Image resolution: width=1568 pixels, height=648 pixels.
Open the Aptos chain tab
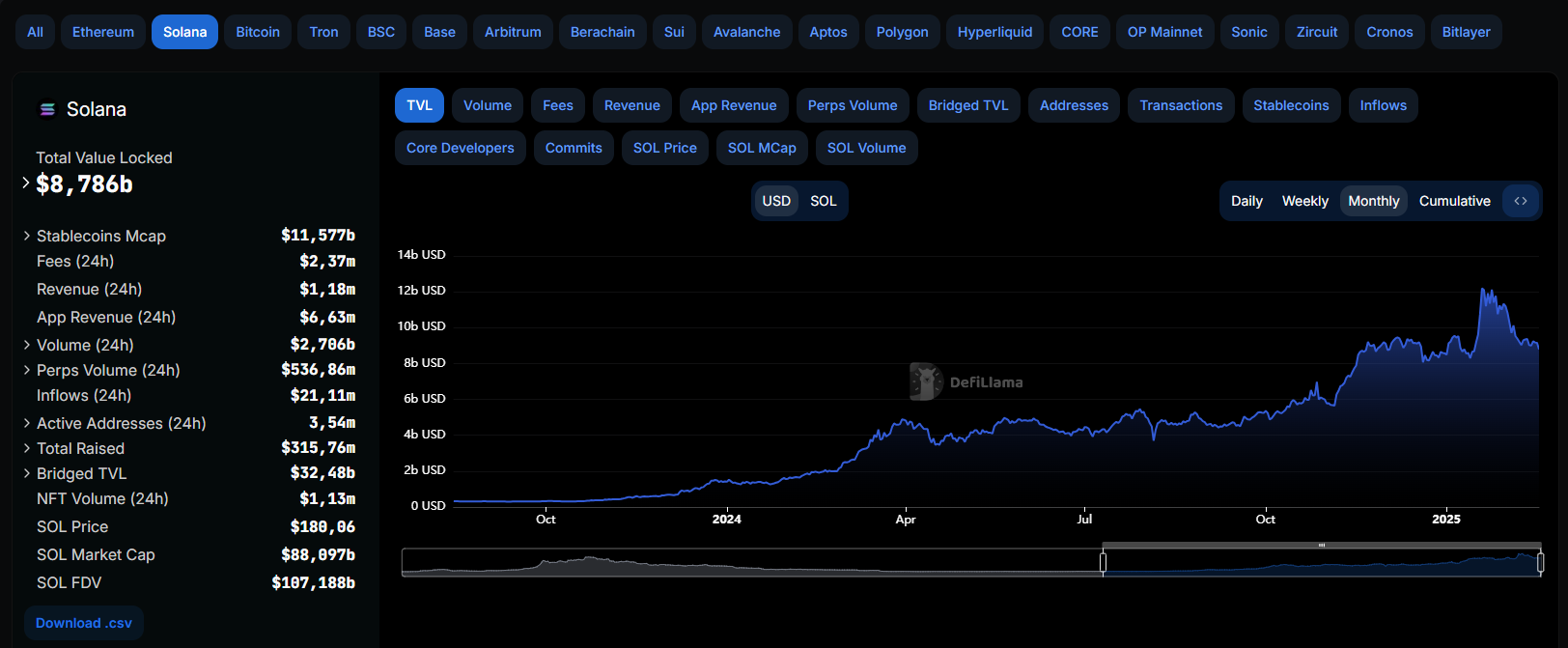828,32
